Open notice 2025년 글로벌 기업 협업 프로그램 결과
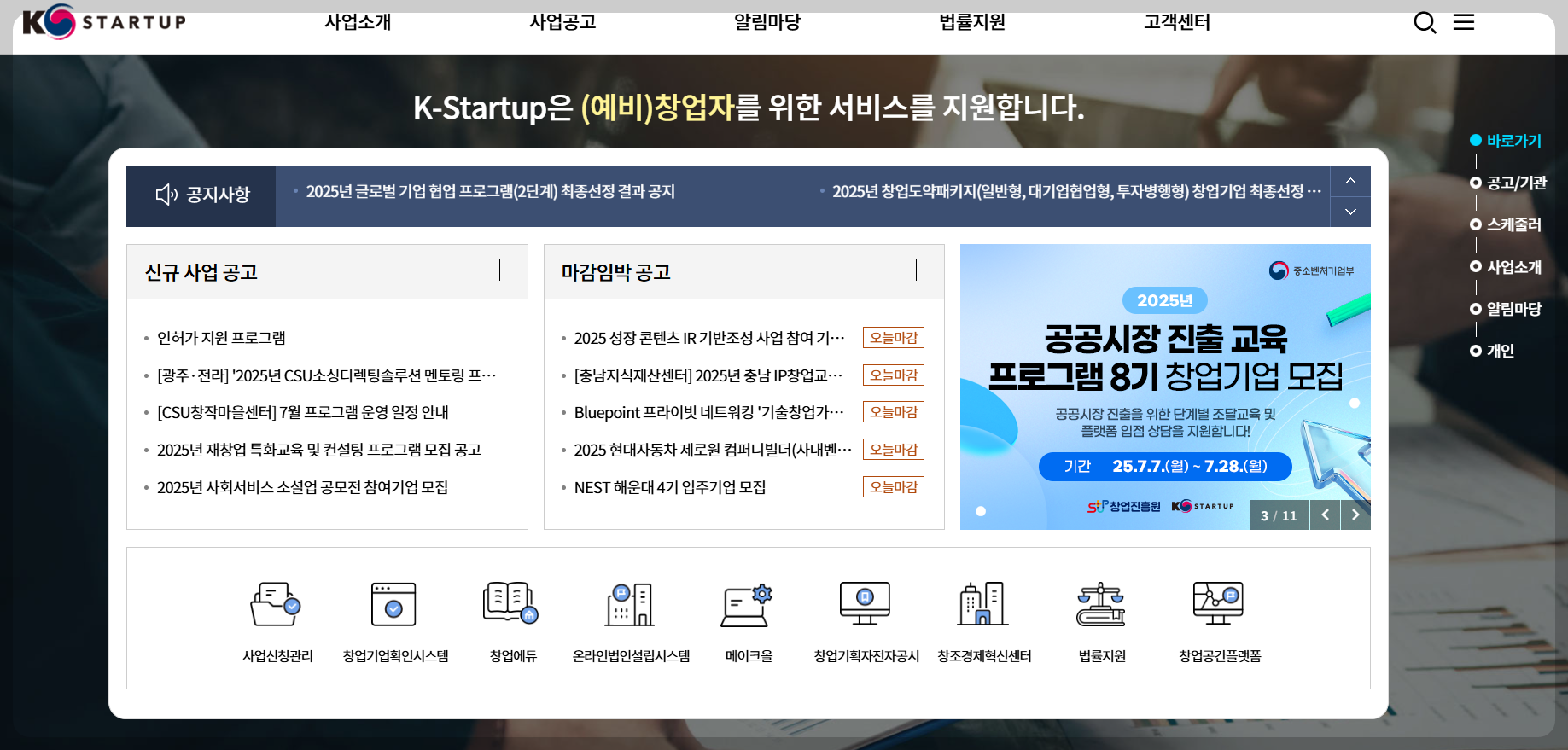The image size is (1568, 750). tap(491, 191)
